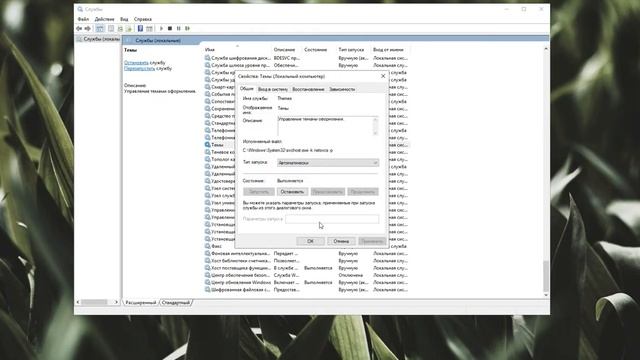
Task: Click the Остановить button in dialog
Action: coord(292,191)
